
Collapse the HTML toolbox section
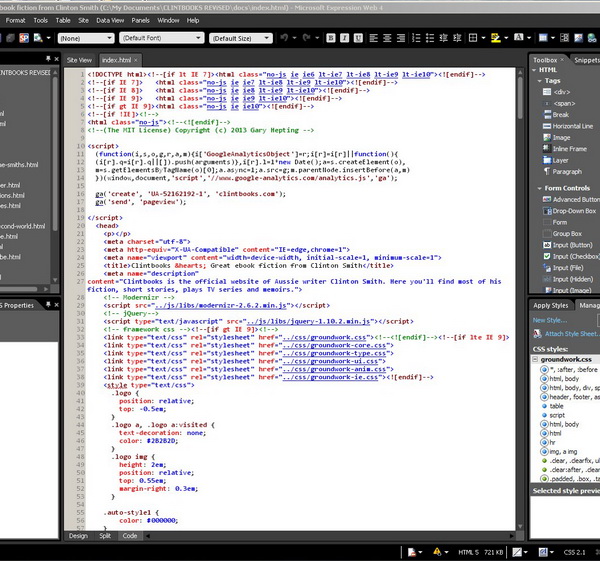pyautogui.click(x=534, y=70)
